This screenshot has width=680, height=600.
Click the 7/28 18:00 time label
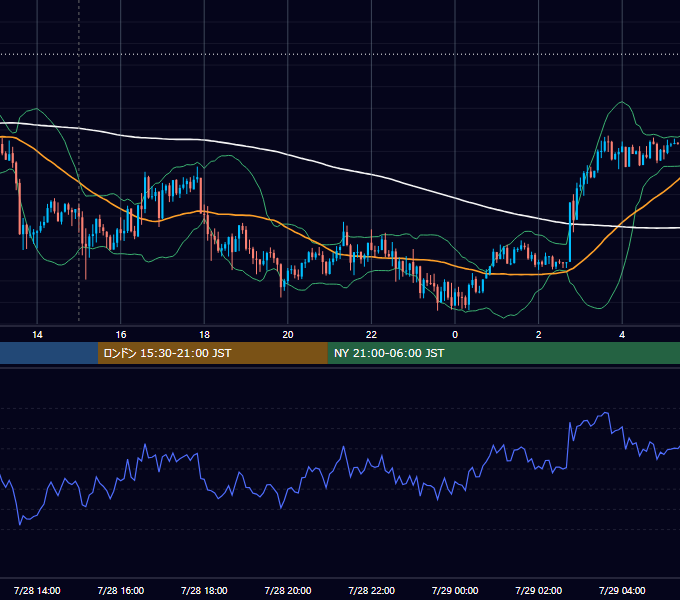(204, 590)
